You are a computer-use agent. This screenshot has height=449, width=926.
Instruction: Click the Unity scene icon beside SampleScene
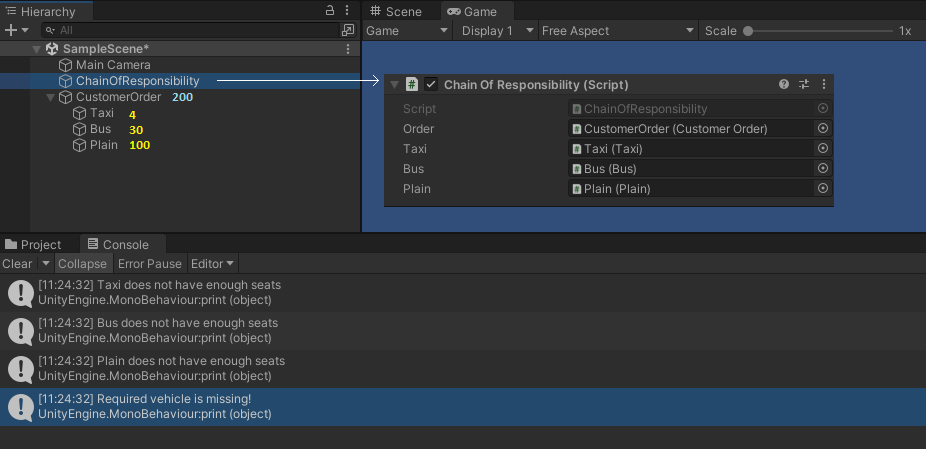52,49
